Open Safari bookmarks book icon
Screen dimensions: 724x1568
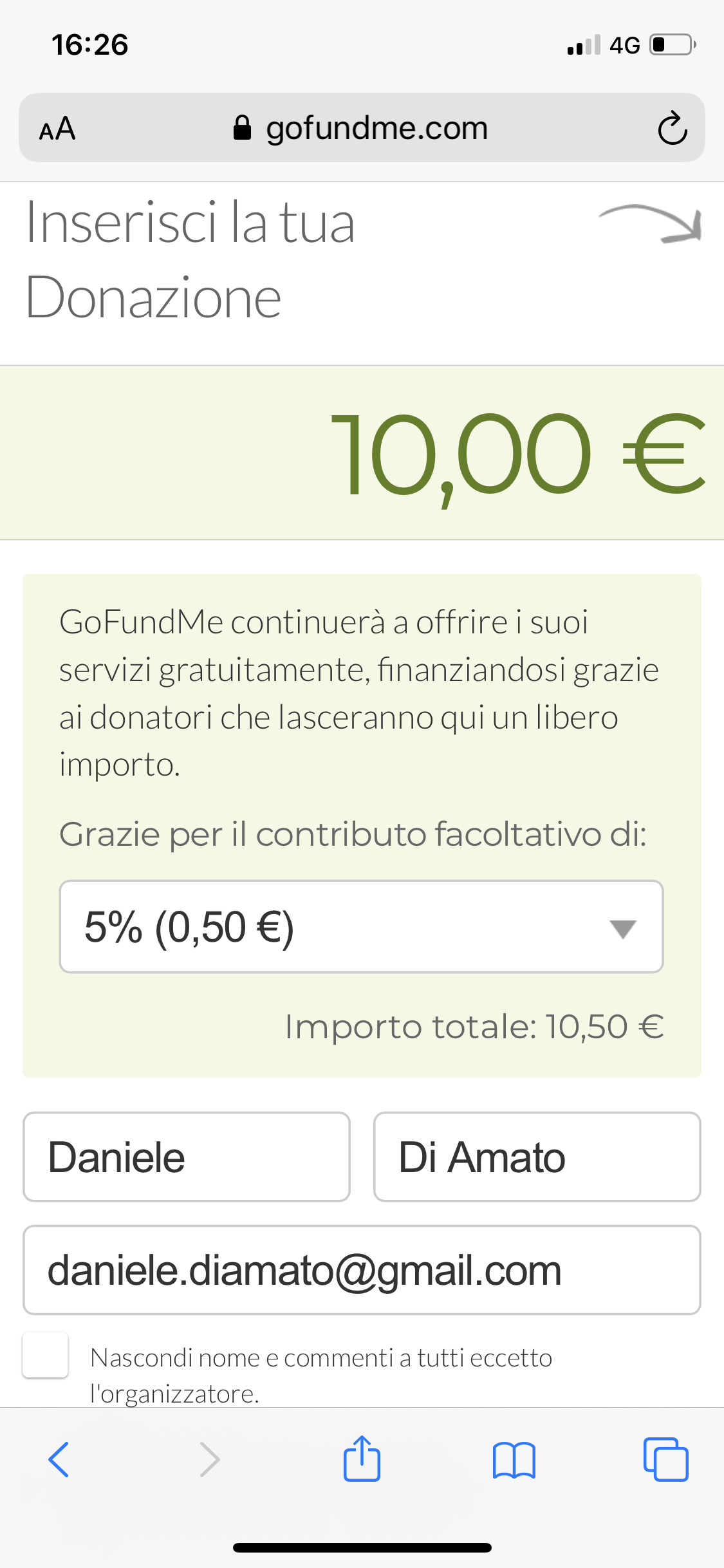pos(514,1459)
